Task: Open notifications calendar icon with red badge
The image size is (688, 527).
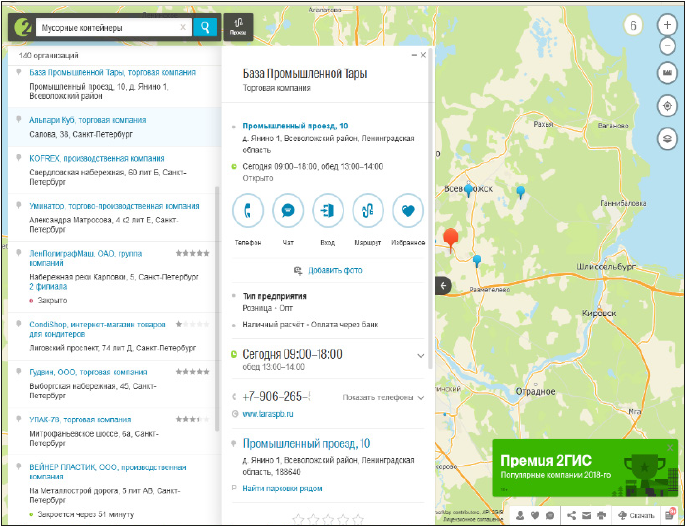Action: pyautogui.click(x=670, y=514)
